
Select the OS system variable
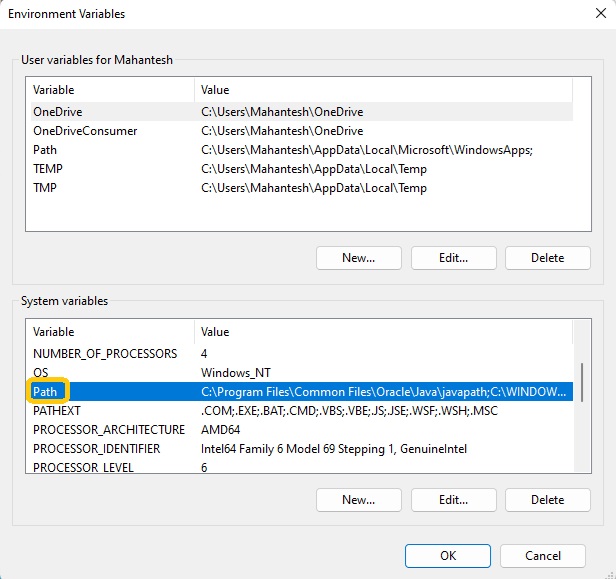pyautogui.click(x=302, y=372)
